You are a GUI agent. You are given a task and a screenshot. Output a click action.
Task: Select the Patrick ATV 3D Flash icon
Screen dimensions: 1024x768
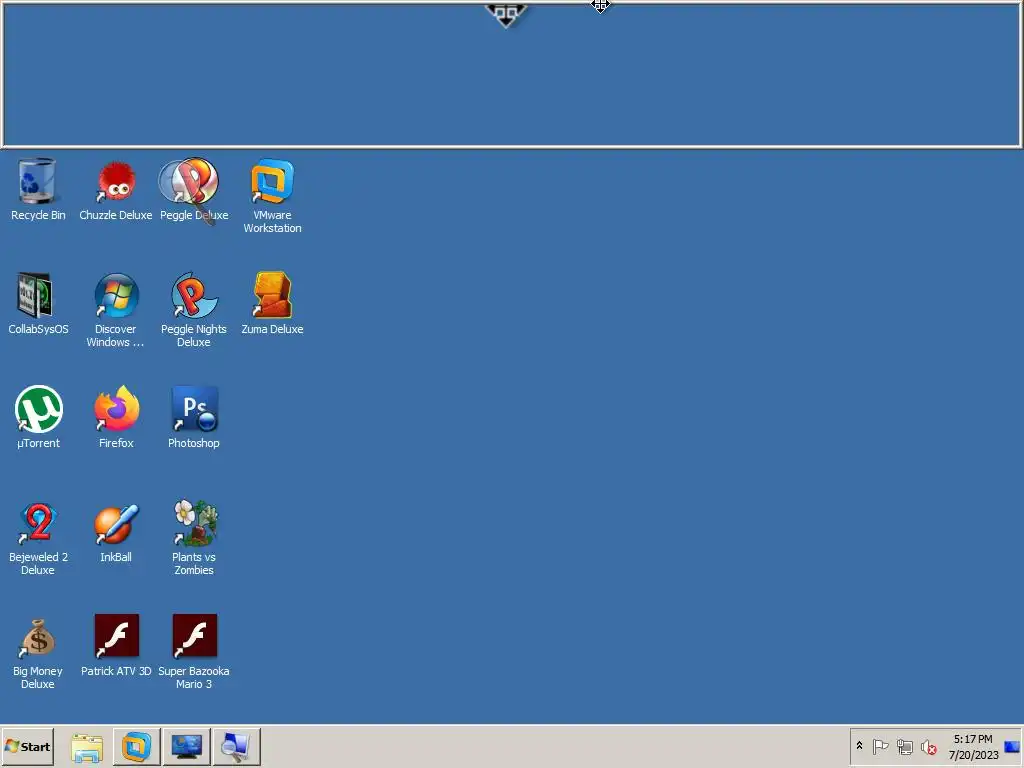click(116, 645)
